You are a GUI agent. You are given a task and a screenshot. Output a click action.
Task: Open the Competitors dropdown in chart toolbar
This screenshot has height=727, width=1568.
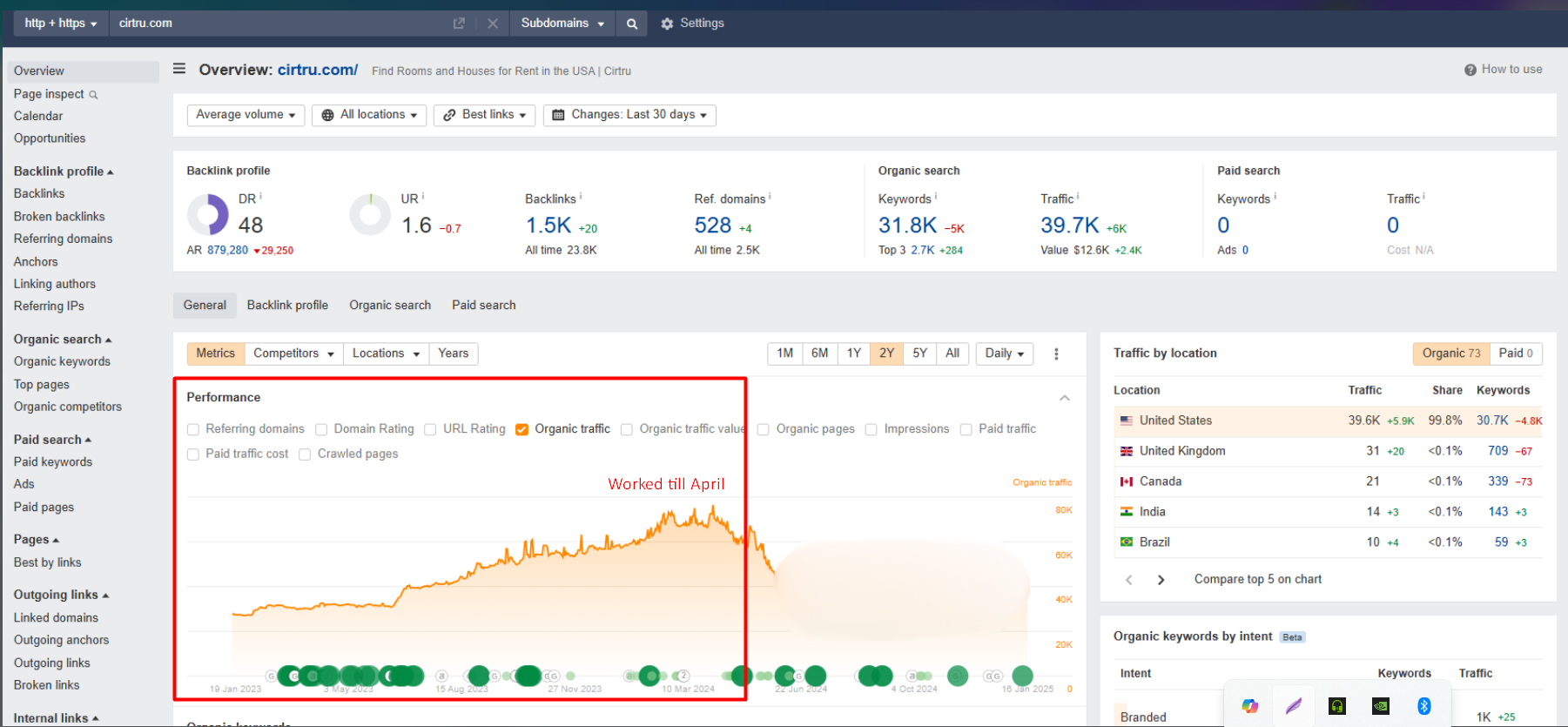pyautogui.click(x=293, y=353)
